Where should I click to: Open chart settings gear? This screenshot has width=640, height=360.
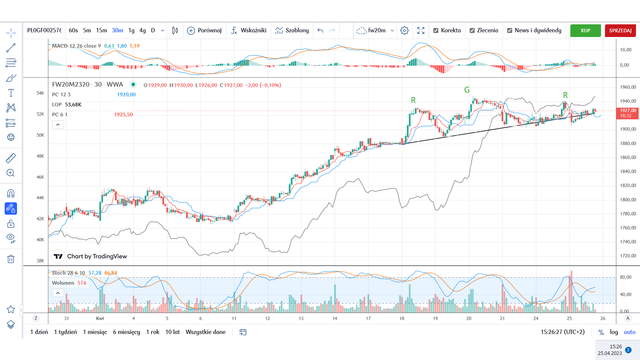pyautogui.click(x=404, y=31)
